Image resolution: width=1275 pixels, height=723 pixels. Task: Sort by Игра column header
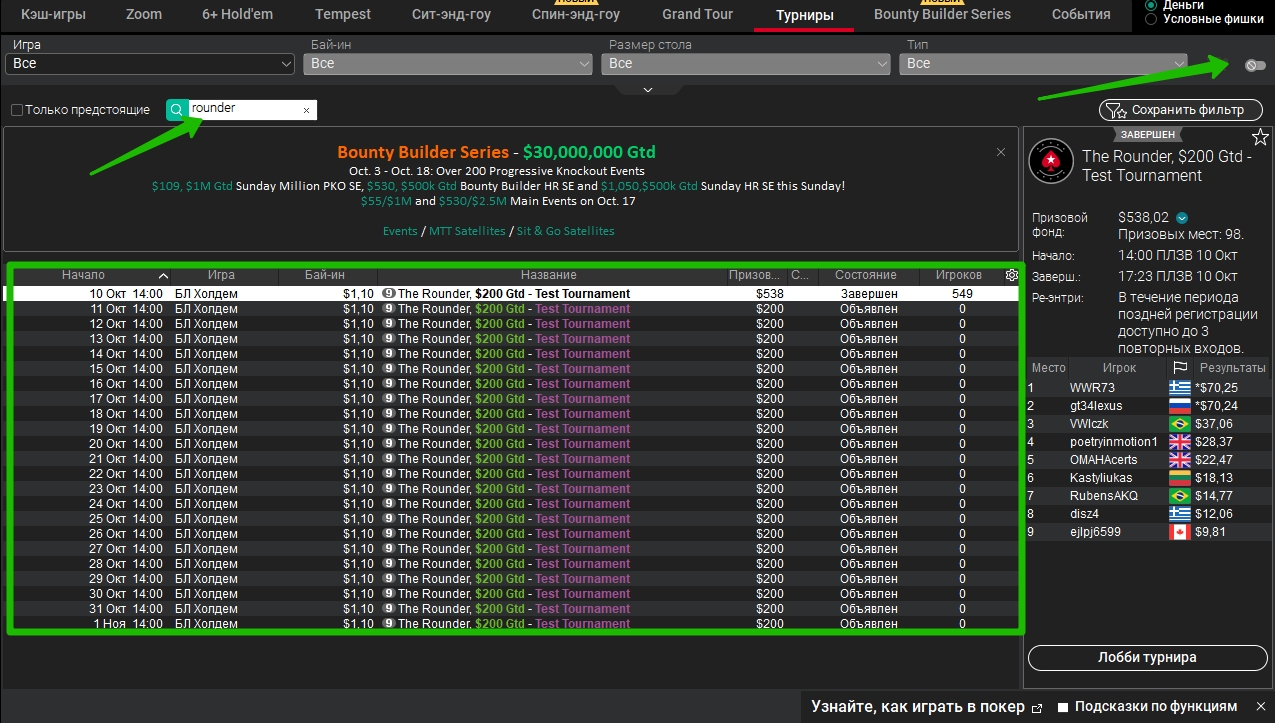pos(222,275)
